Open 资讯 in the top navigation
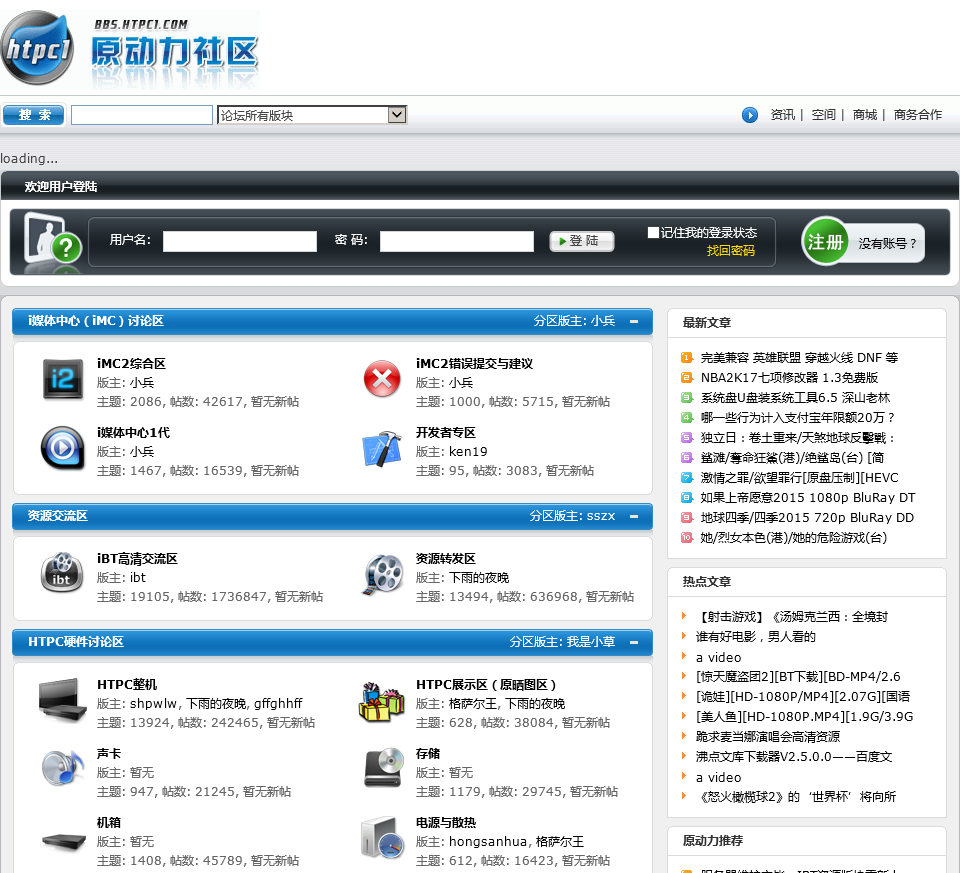The image size is (960, 873). click(x=782, y=114)
